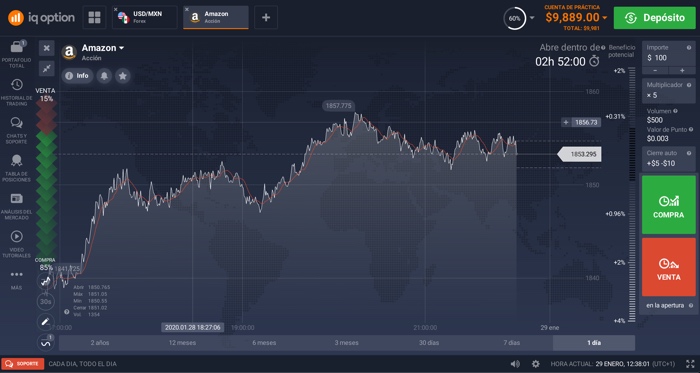Close the USD/MXN tab

pos(116,9)
